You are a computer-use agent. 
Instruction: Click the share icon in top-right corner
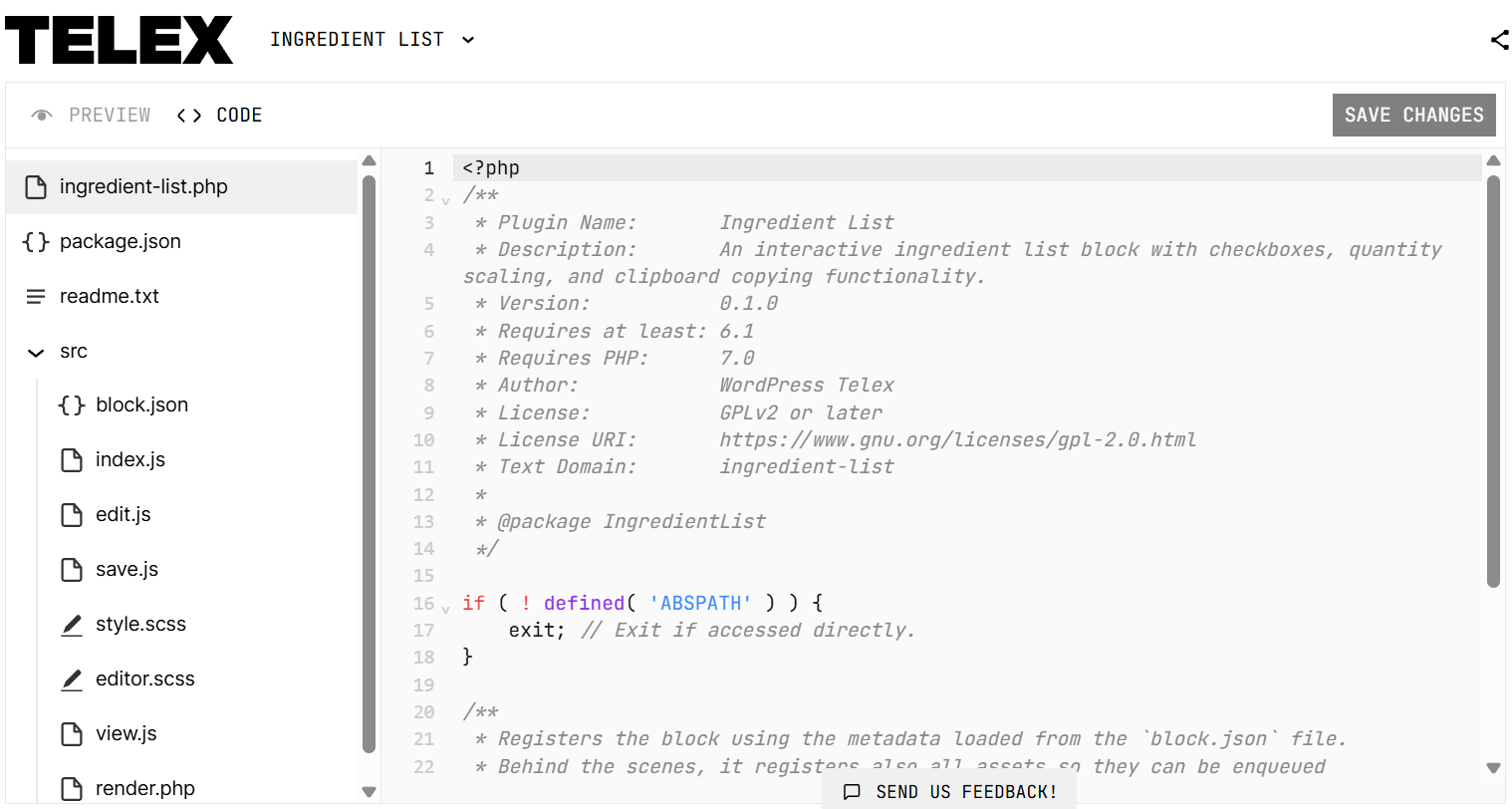click(x=1499, y=40)
